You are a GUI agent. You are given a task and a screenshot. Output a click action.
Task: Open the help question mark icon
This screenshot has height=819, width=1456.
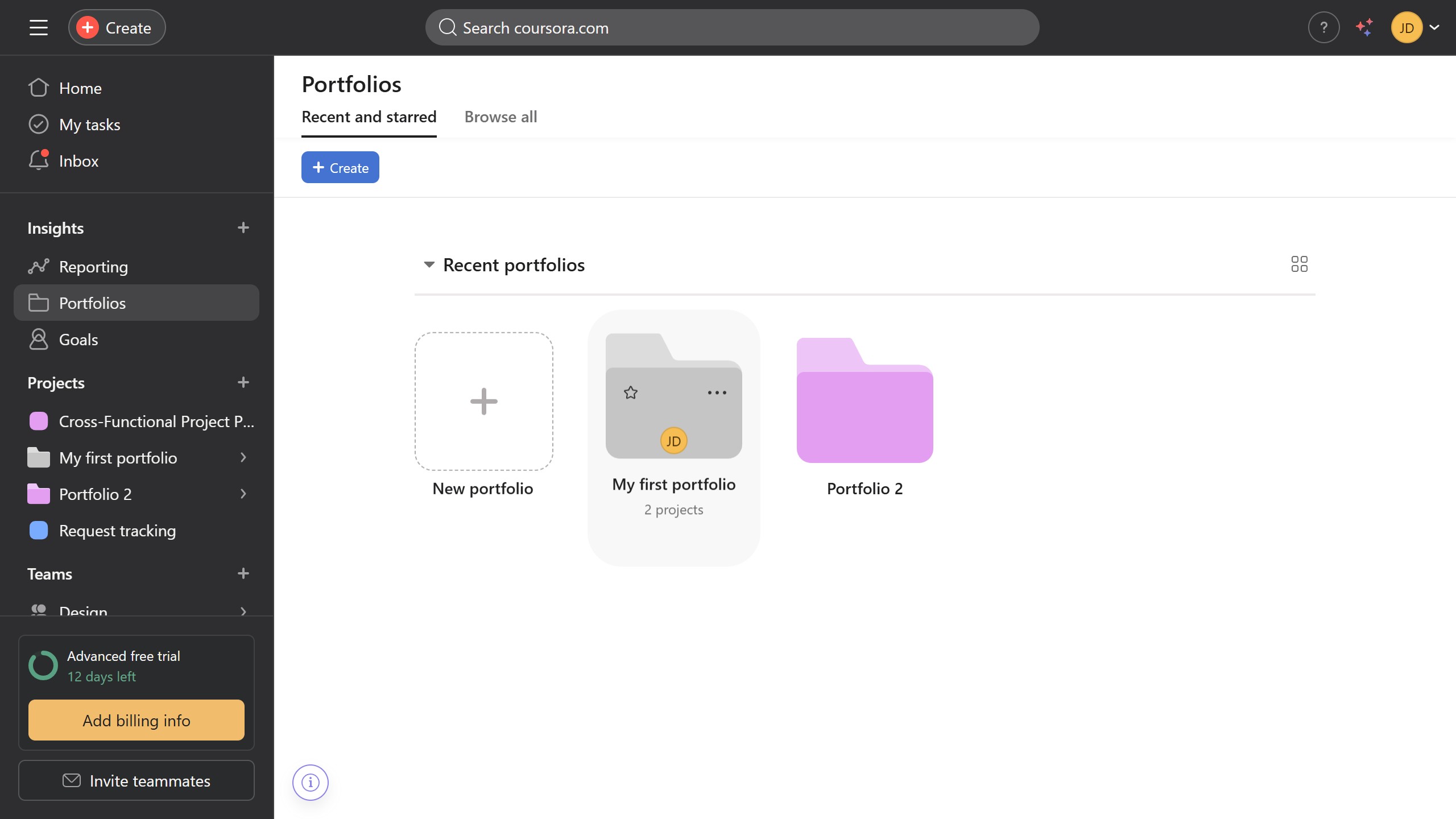click(x=1323, y=27)
